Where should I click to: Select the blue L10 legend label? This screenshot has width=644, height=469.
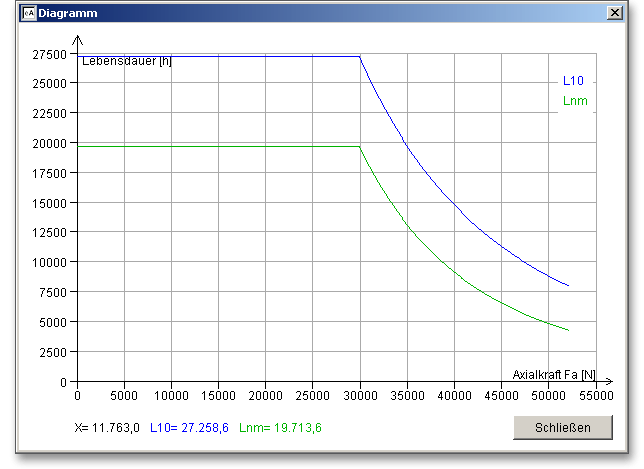[573, 81]
